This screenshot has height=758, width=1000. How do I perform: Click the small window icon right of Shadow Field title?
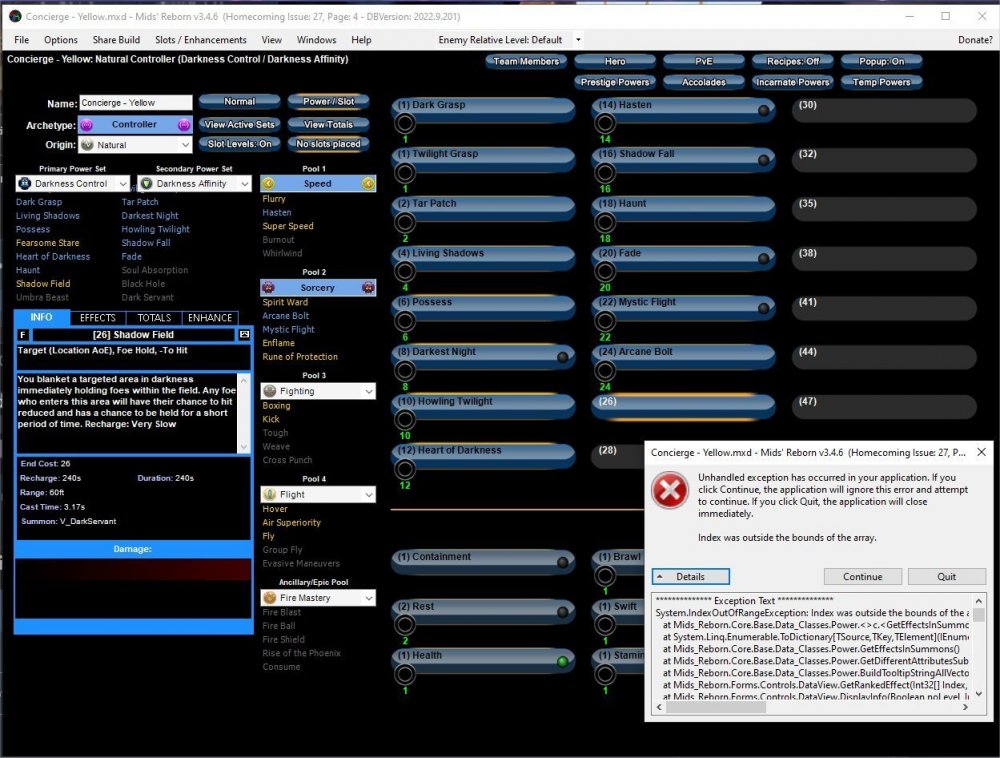tap(243, 334)
